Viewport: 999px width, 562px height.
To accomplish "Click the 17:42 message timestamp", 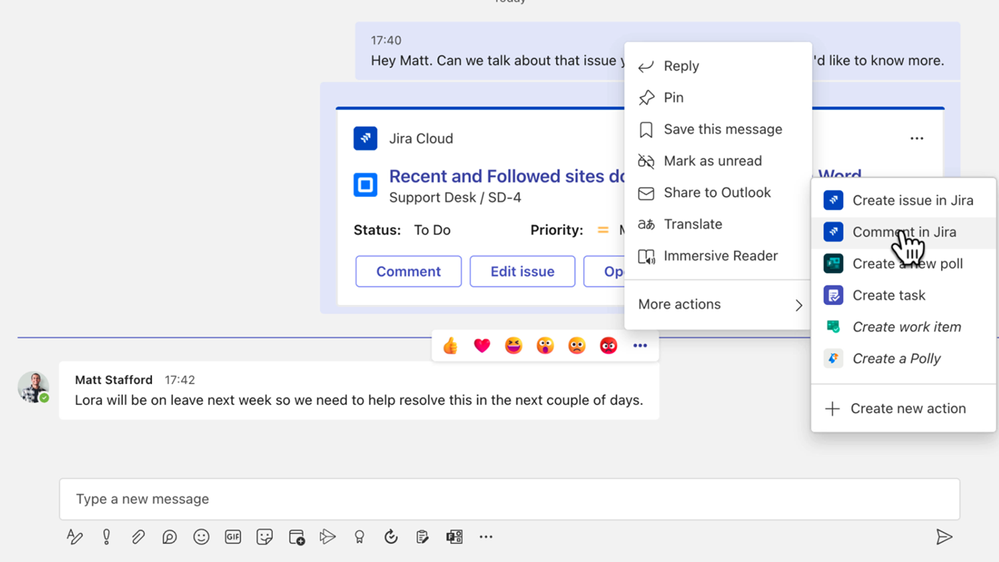I will pyautogui.click(x=180, y=380).
